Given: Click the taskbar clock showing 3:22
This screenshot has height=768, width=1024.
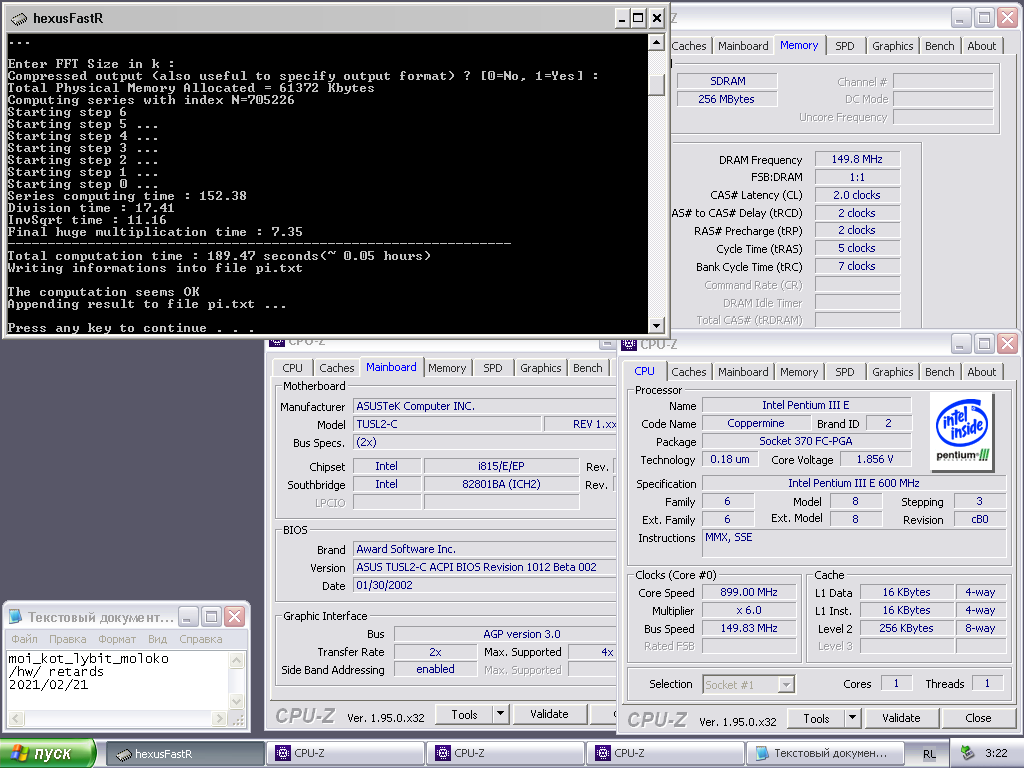Looking at the screenshot, I should (x=996, y=753).
